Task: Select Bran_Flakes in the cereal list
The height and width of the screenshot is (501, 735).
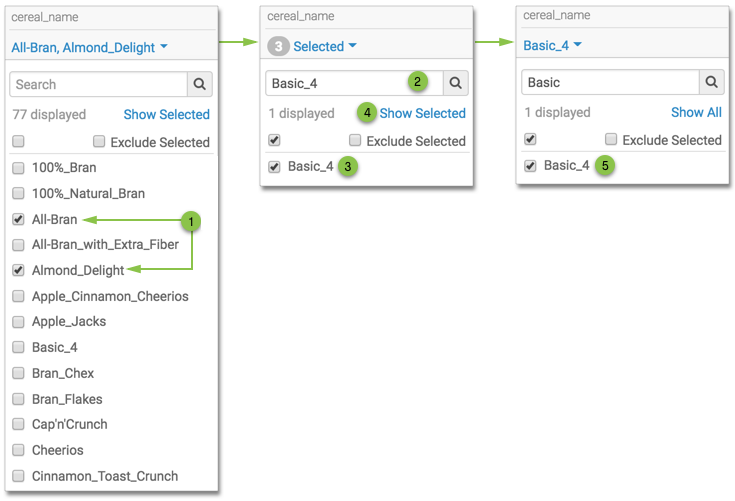Action: pyautogui.click(x=18, y=399)
